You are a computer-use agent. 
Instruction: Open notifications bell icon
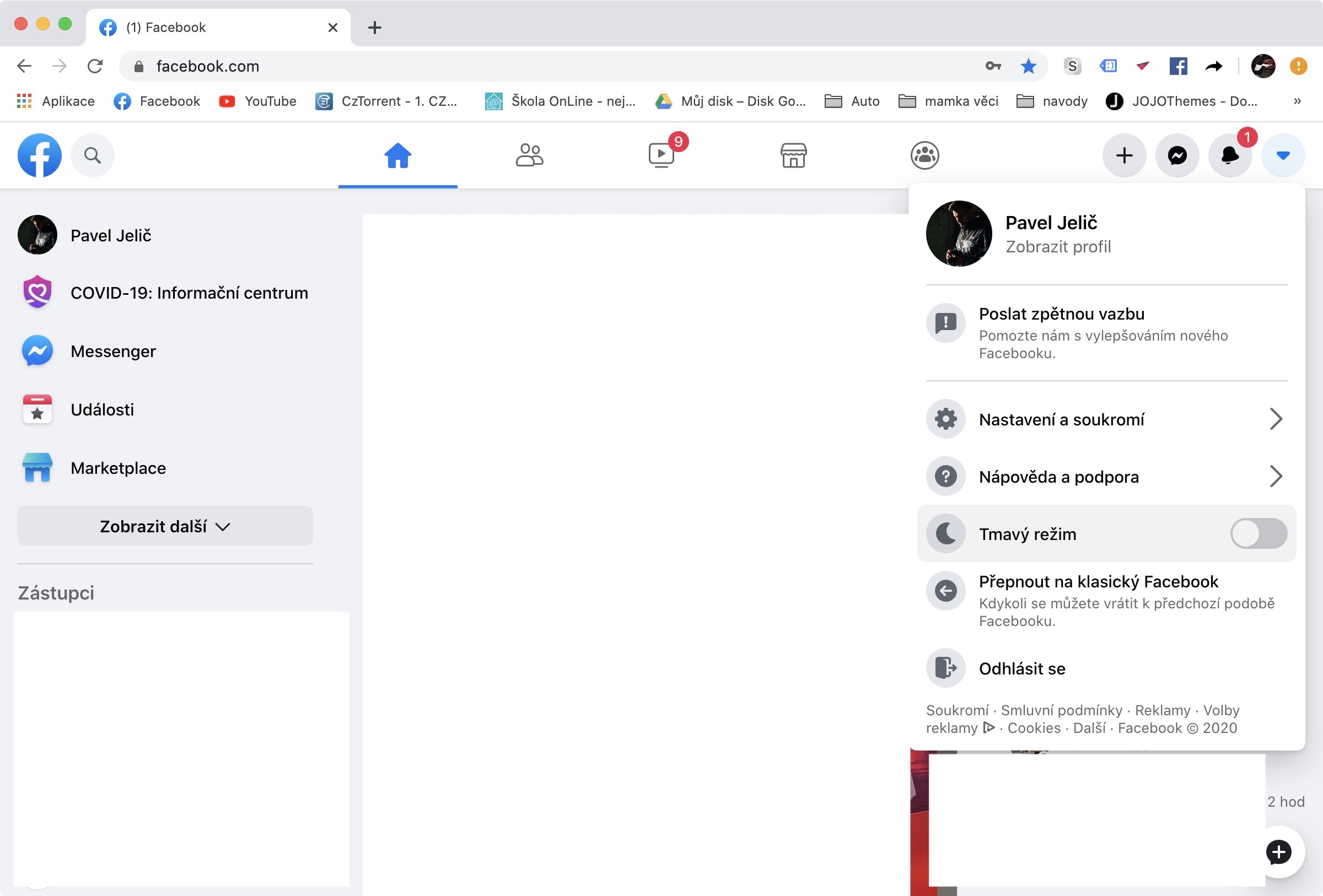1230,155
